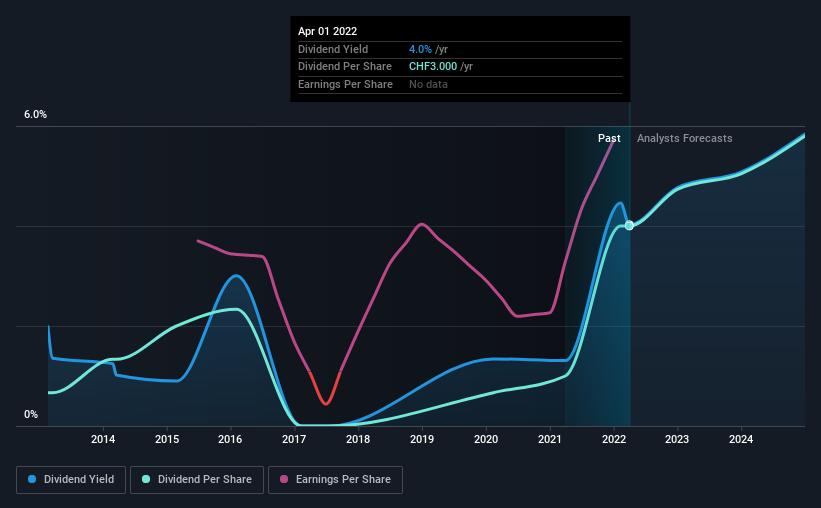Click the pink Earnings Per Share legend dot
Image resolution: width=821 pixels, height=508 pixels.
[x=284, y=479]
